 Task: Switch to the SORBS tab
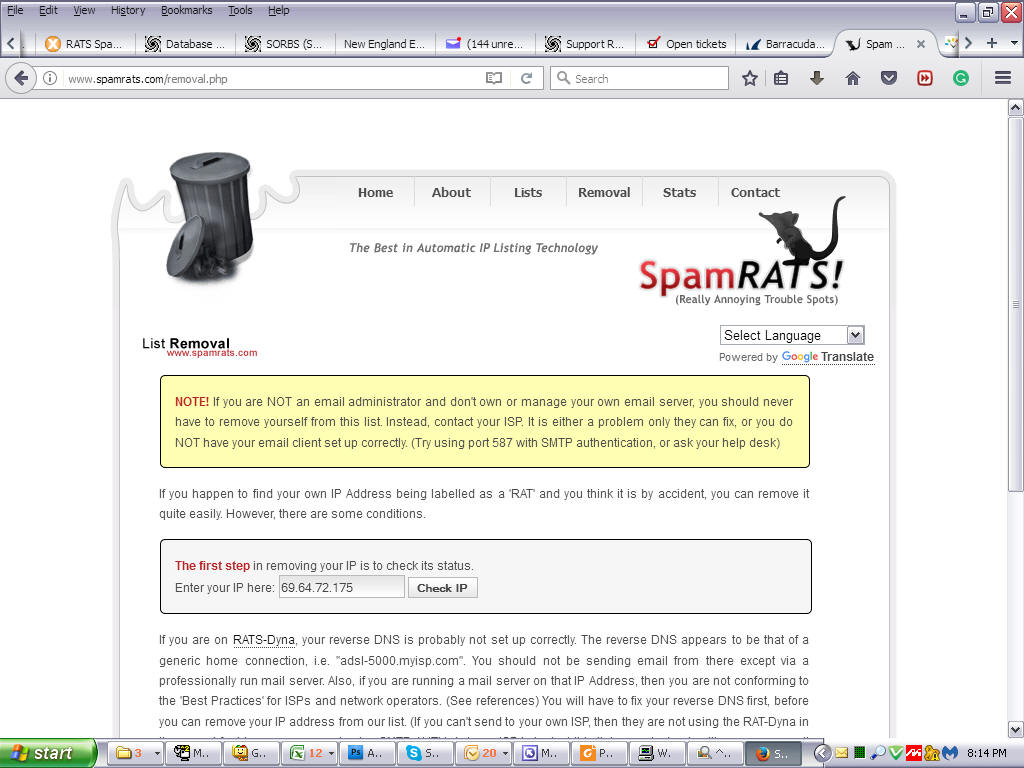coord(283,44)
